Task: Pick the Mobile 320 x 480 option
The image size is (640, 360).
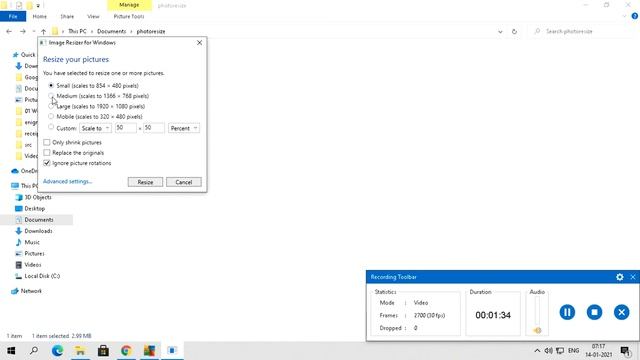Action: 51,116
